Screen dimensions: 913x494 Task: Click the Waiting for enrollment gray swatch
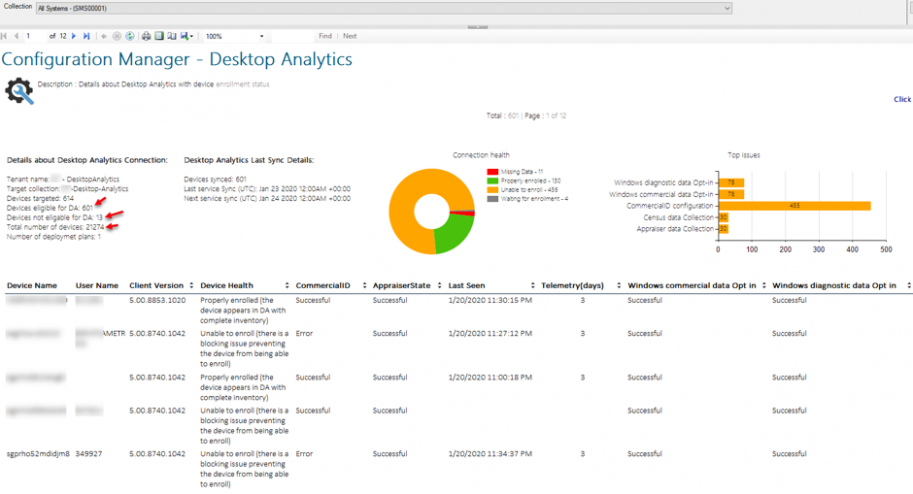pyautogui.click(x=493, y=199)
